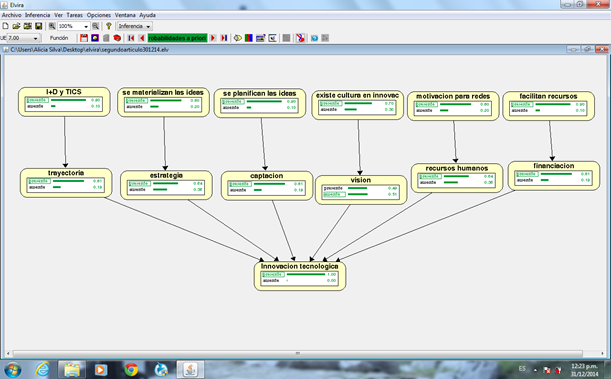Open the 100% zoom level dropdown

pos(86,26)
